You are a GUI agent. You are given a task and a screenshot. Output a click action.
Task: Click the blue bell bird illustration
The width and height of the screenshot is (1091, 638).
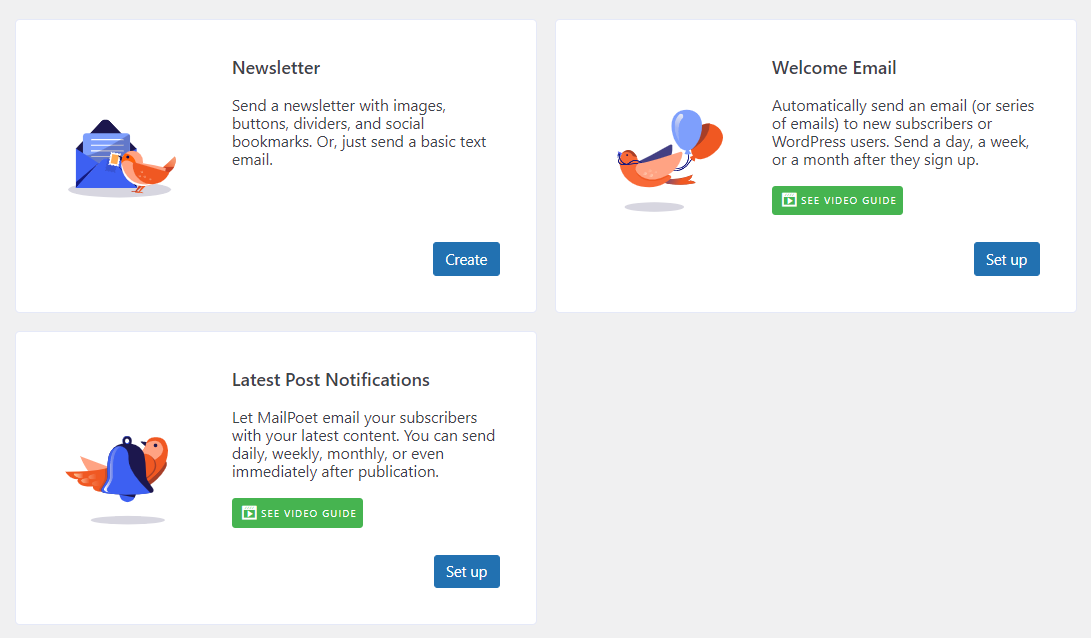tap(122, 470)
